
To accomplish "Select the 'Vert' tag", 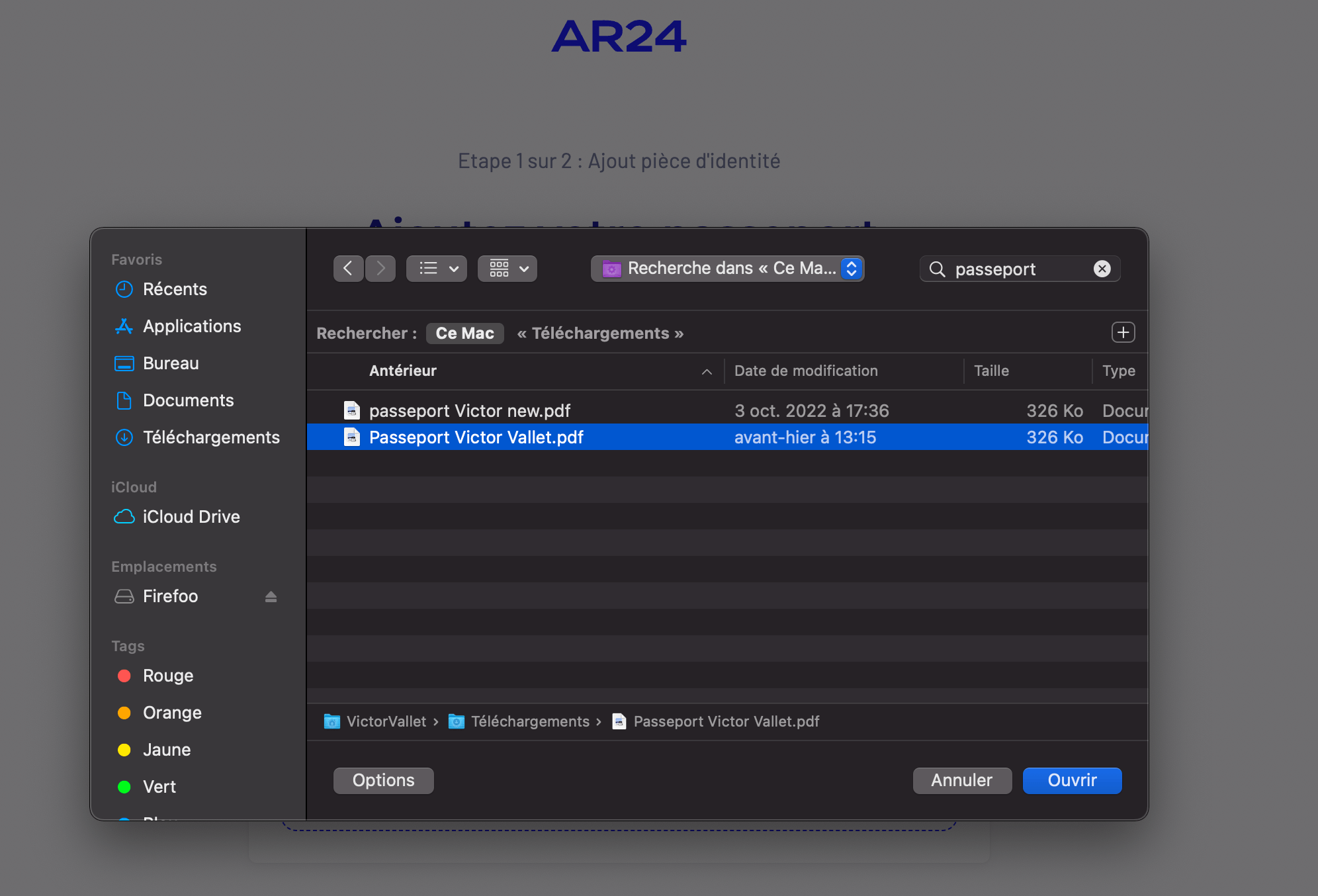I will [159, 787].
